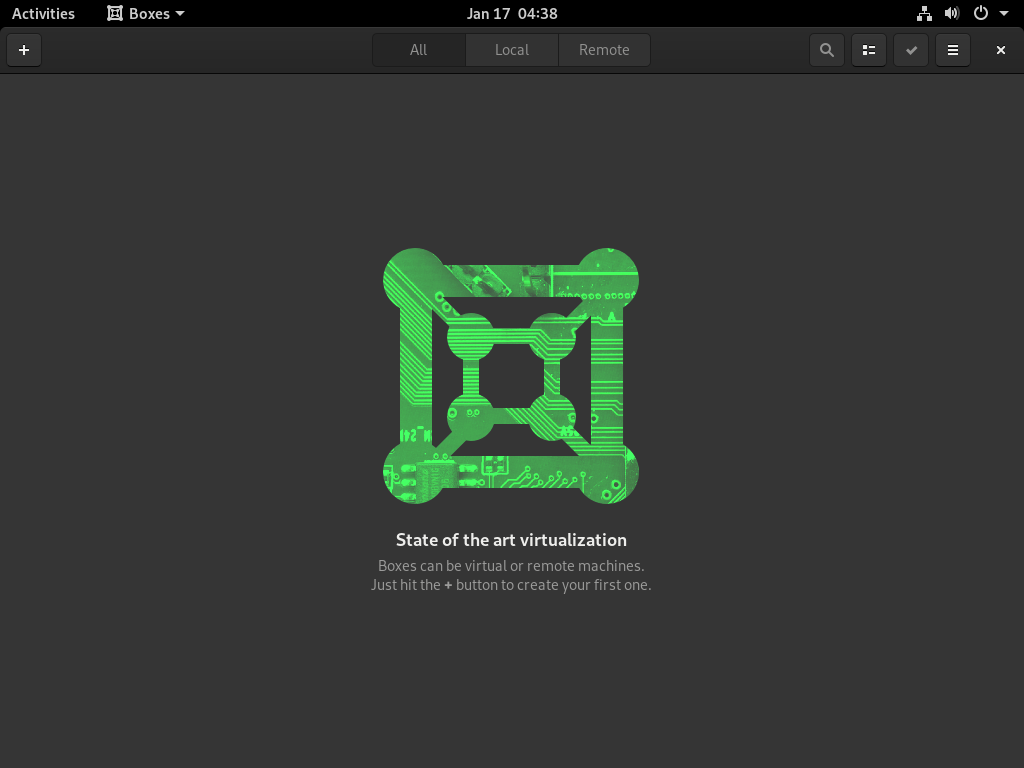1024x768 pixels.
Task: Open the clock Jan 17 04:38 calendar
Action: click(x=512, y=14)
